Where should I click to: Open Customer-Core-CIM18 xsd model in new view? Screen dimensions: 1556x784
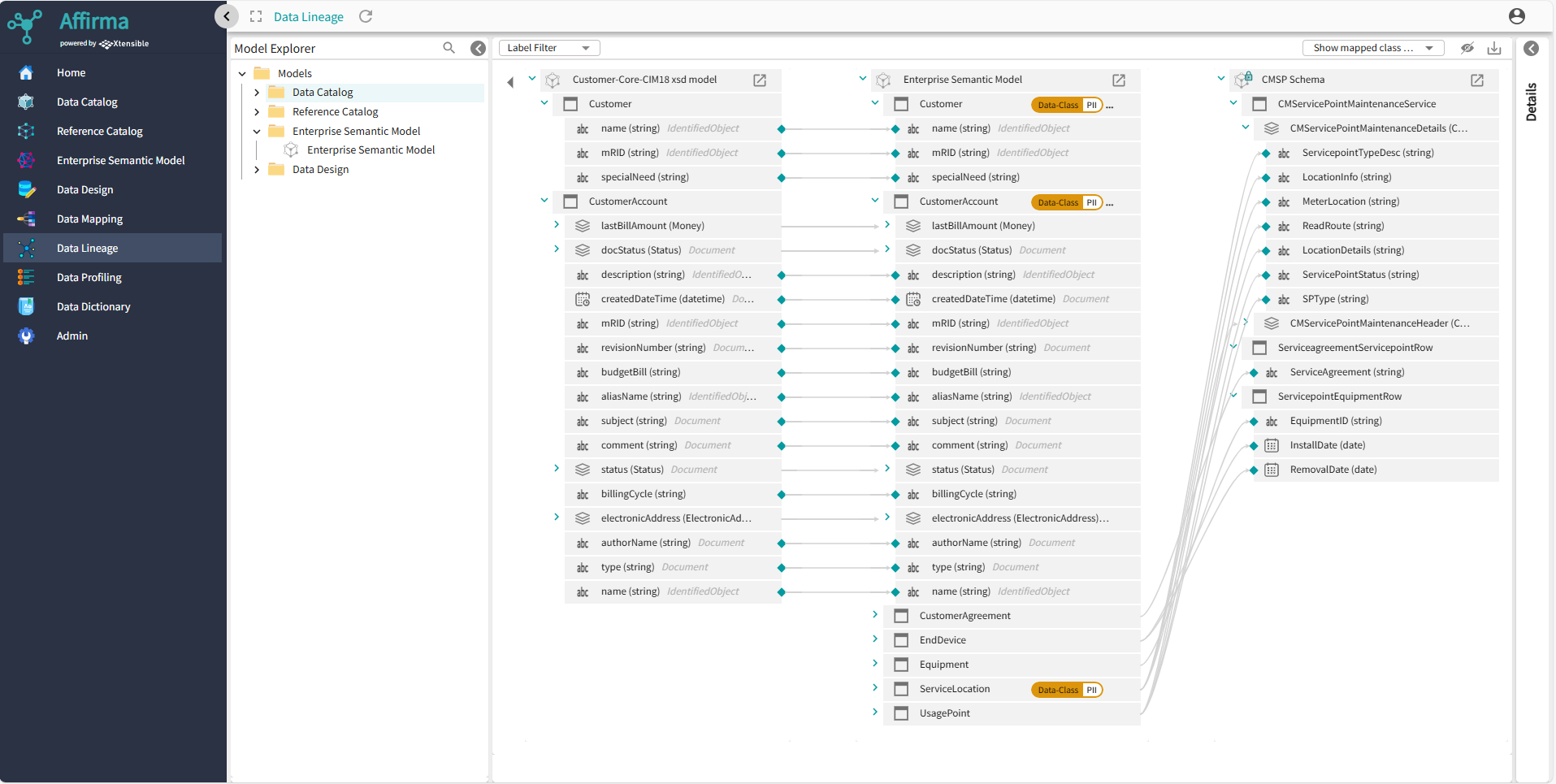(x=760, y=80)
